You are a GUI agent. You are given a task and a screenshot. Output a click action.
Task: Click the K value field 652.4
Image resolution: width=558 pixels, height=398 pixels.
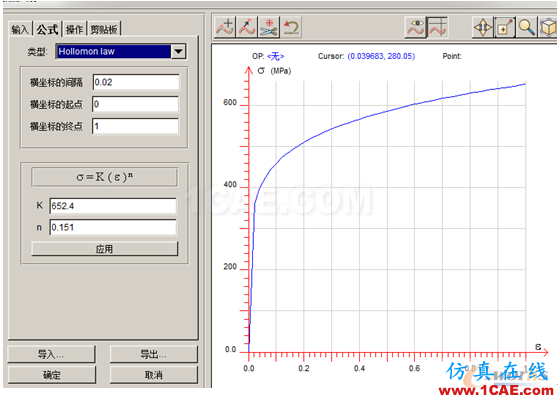click(113, 206)
